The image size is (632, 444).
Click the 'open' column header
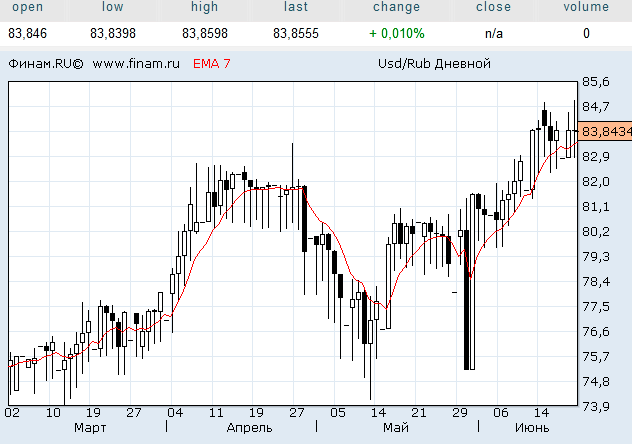tap(26, 7)
